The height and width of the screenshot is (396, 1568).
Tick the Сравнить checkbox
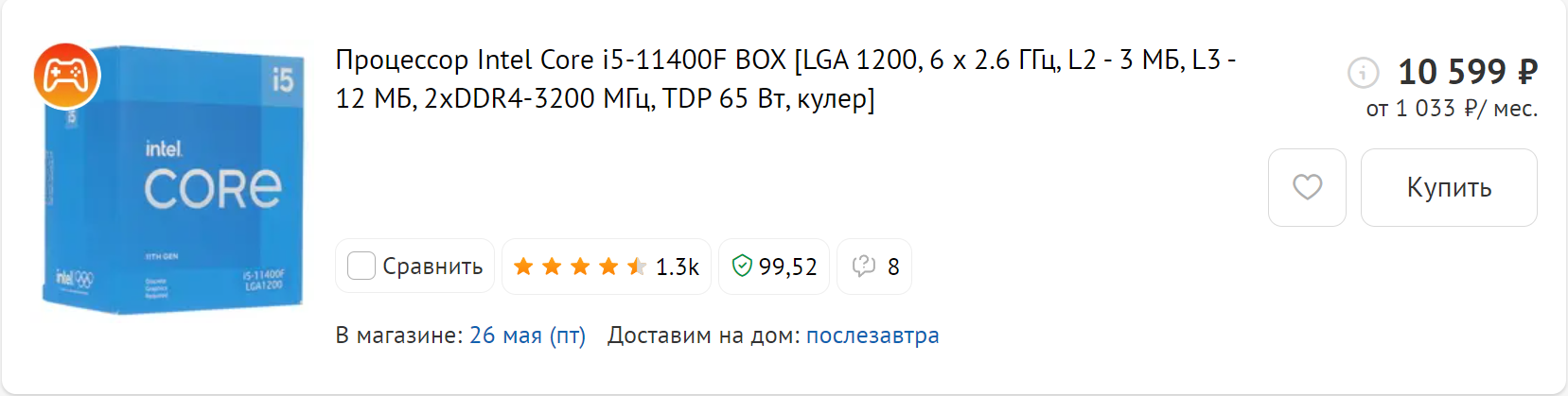(361, 267)
